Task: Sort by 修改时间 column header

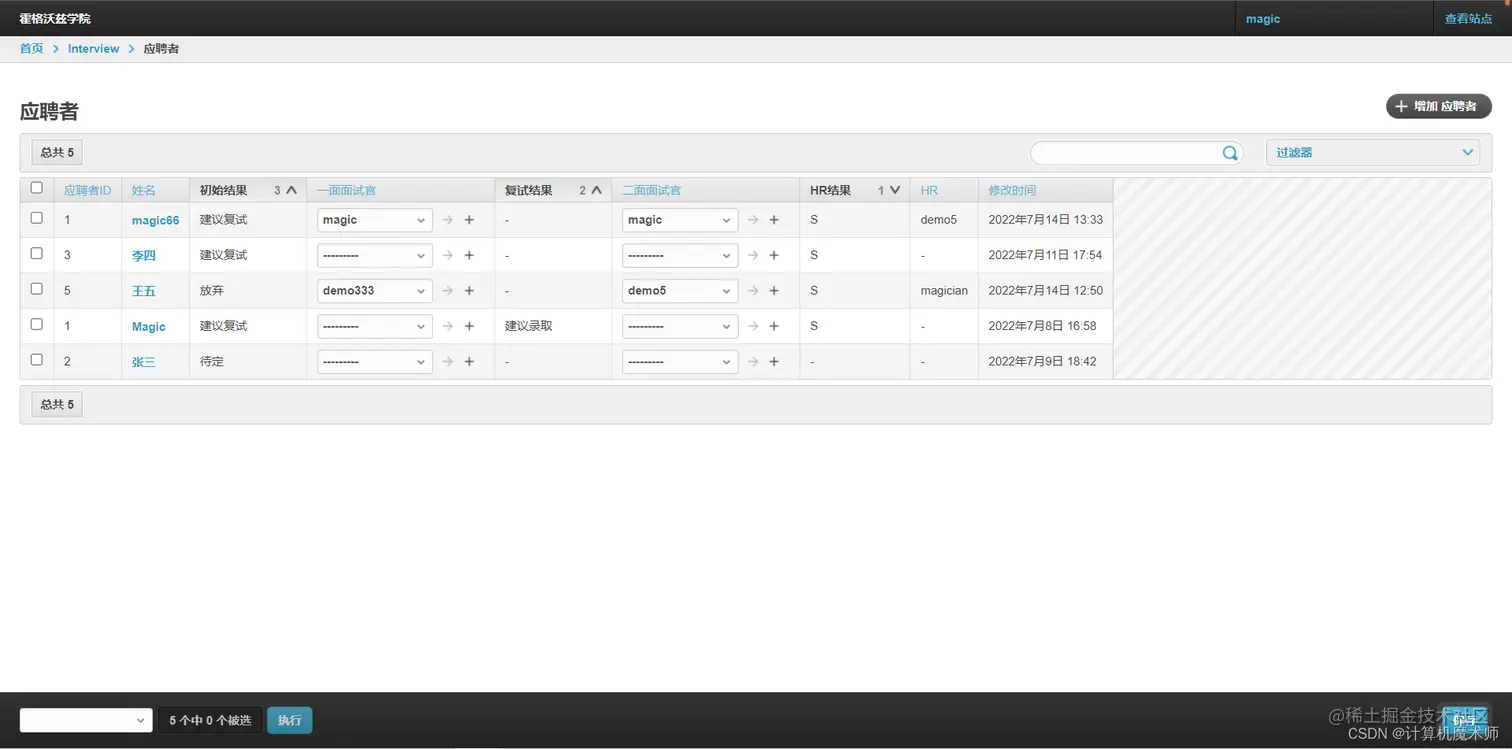Action: click(1012, 190)
